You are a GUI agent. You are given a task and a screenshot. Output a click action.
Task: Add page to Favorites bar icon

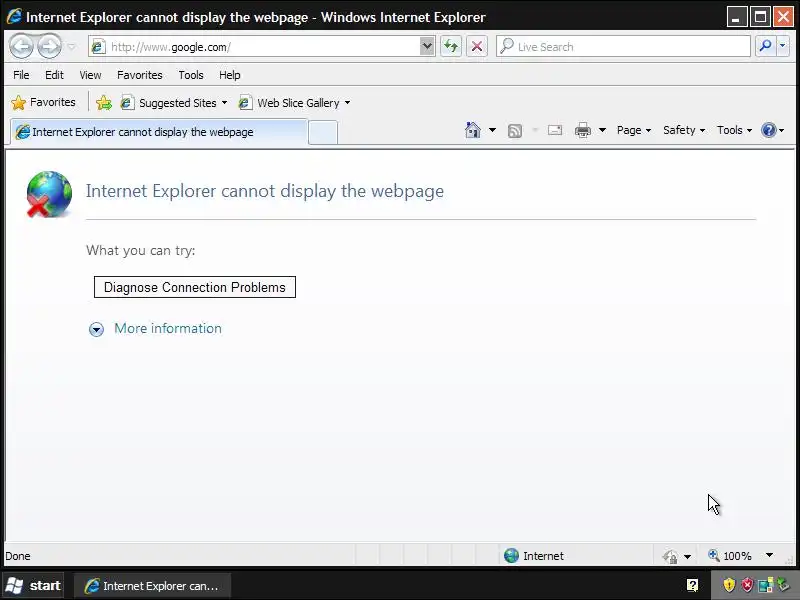(x=104, y=103)
